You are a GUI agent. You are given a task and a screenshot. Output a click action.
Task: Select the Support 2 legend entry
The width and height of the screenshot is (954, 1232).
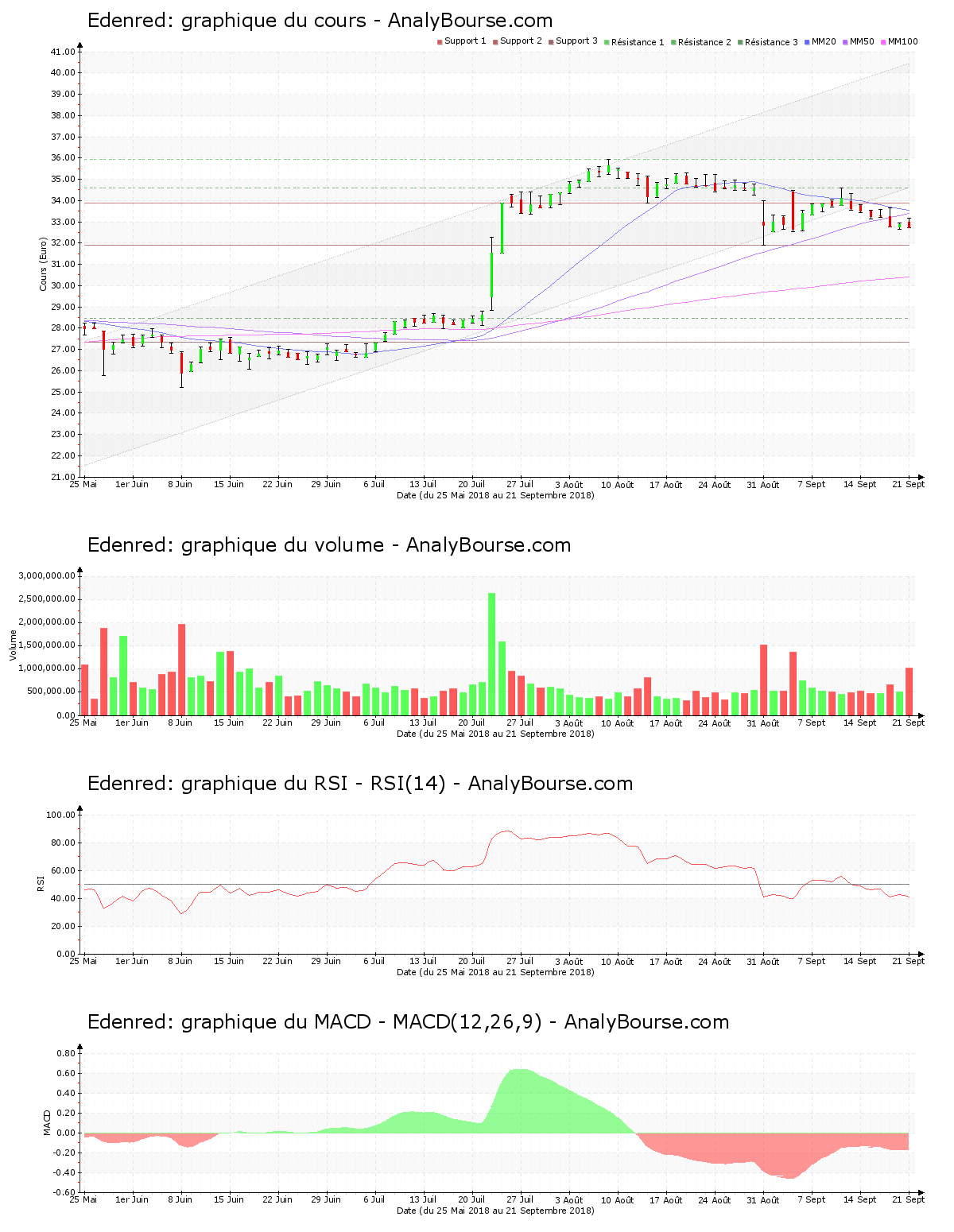[517, 41]
